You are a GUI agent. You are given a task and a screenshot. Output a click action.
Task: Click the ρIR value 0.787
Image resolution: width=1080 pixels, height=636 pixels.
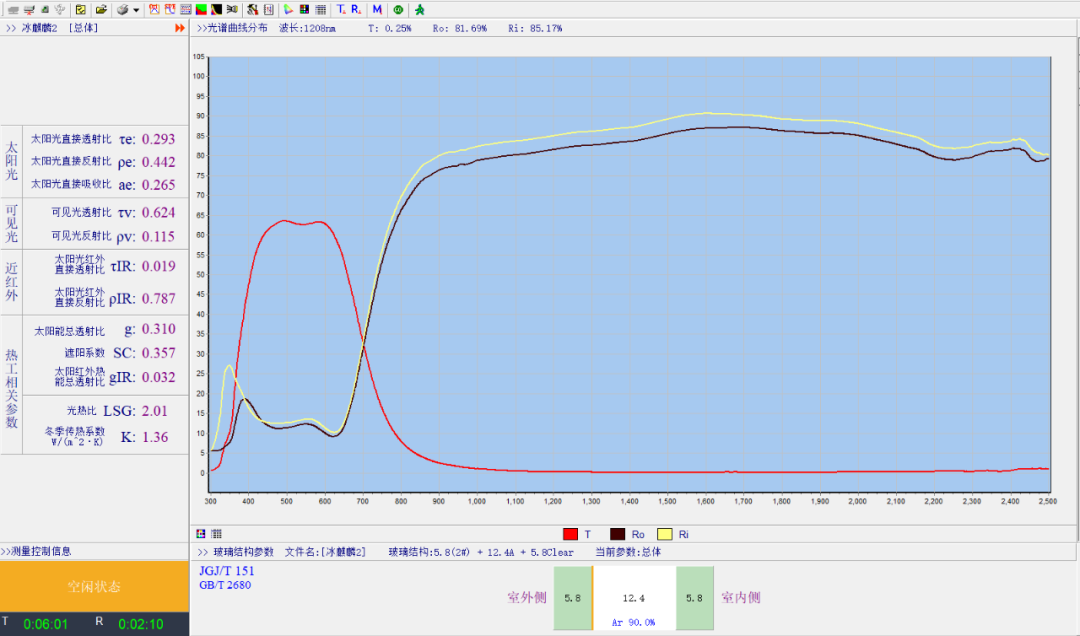158,299
